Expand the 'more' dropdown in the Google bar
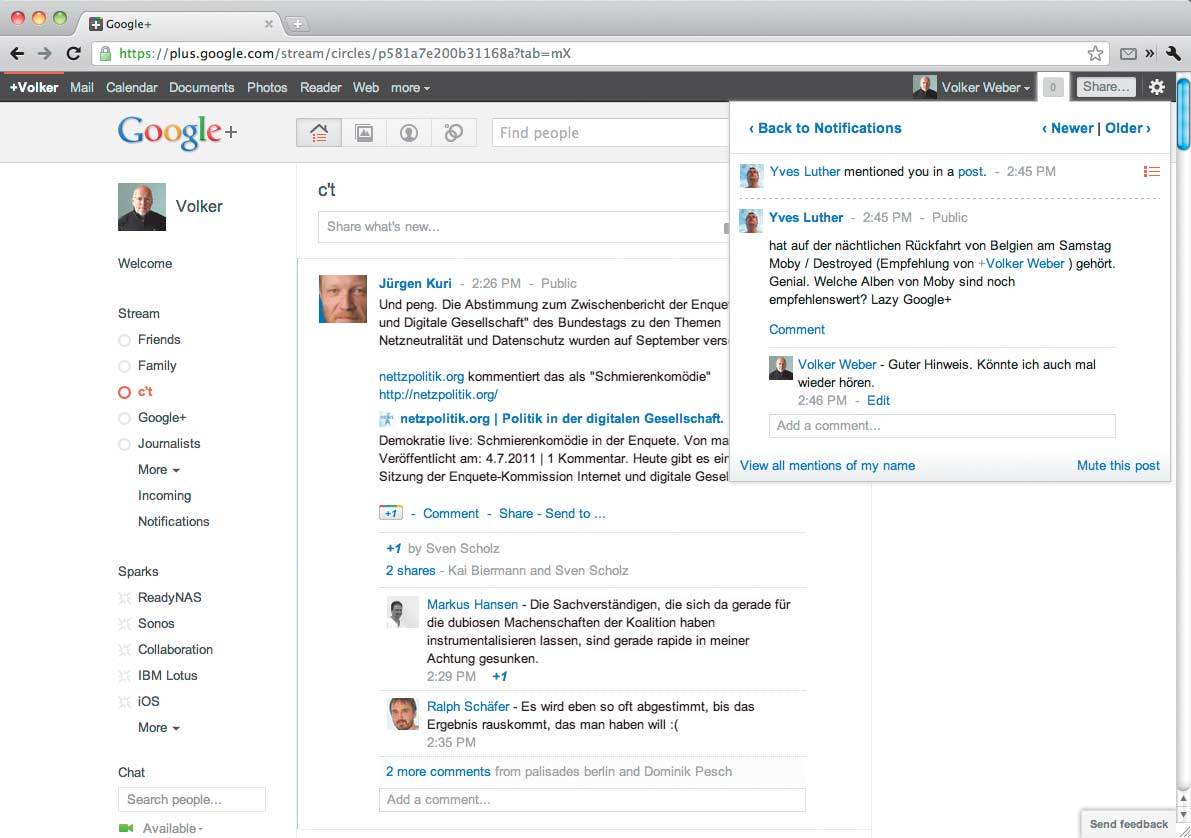1191x838 pixels. pyautogui.click(x=410, y=87)
